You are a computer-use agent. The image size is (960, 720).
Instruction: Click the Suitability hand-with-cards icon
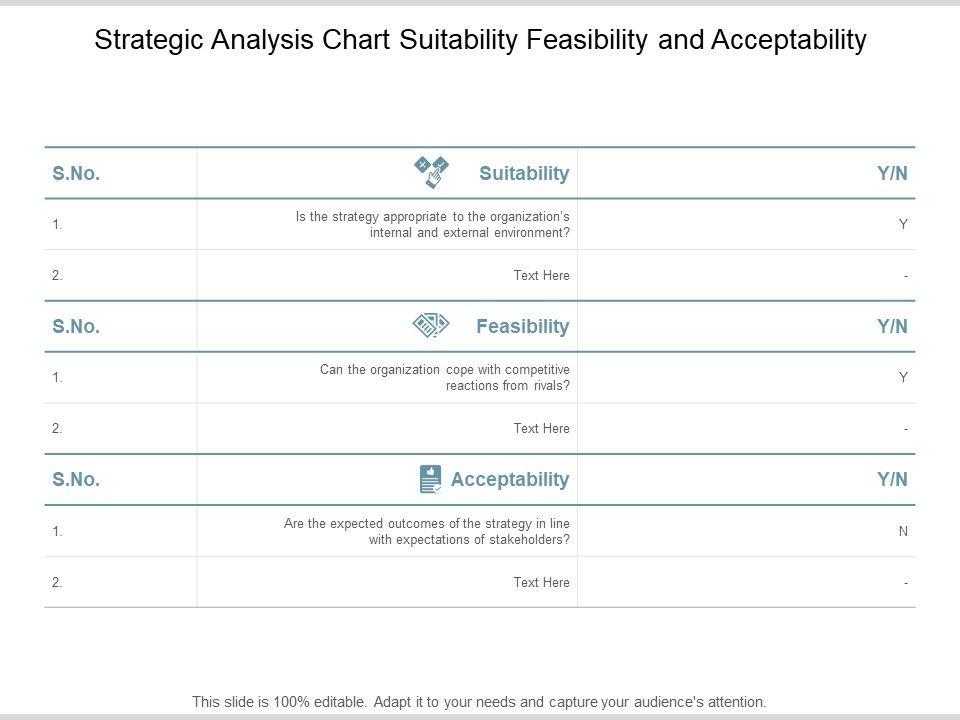click(x=432, y=172)
